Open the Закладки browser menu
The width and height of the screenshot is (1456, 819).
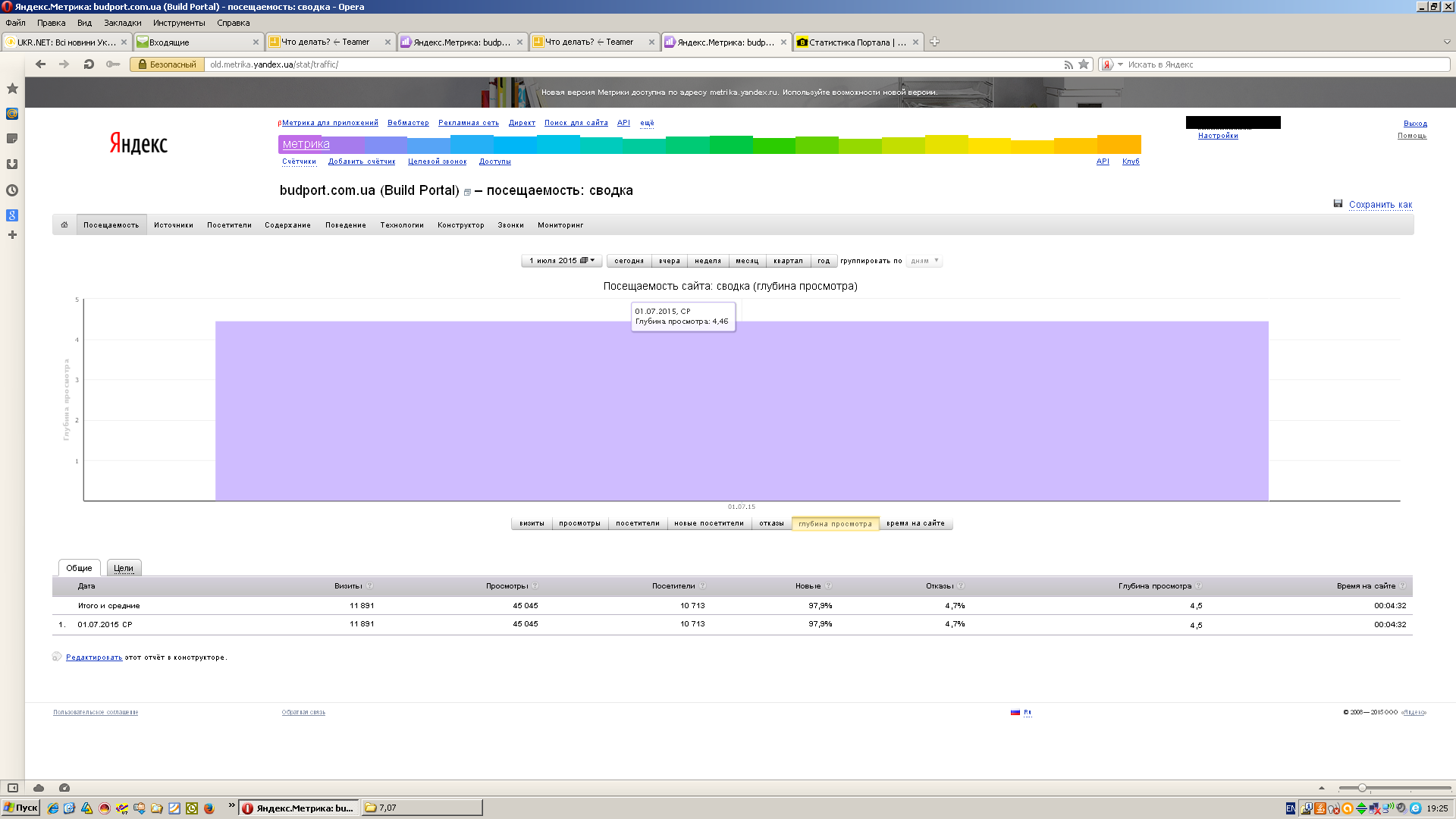(123, 23)
